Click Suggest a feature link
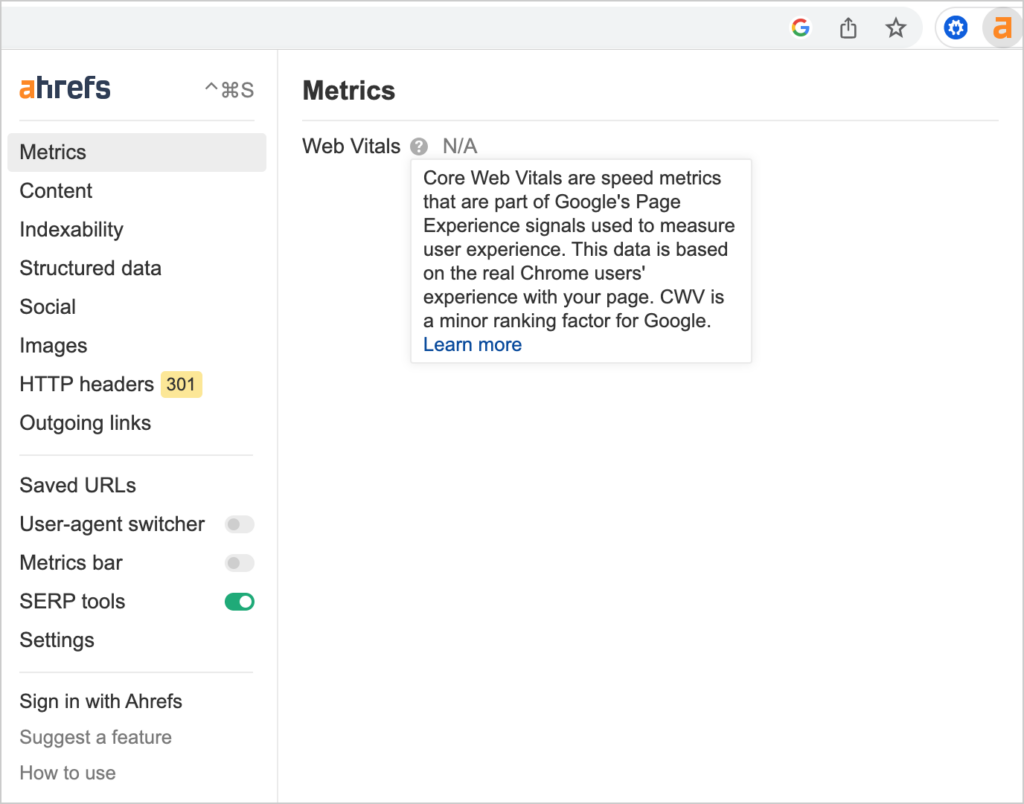Image resolution: width=1024 pixels, height=804 pixels. 95,737
